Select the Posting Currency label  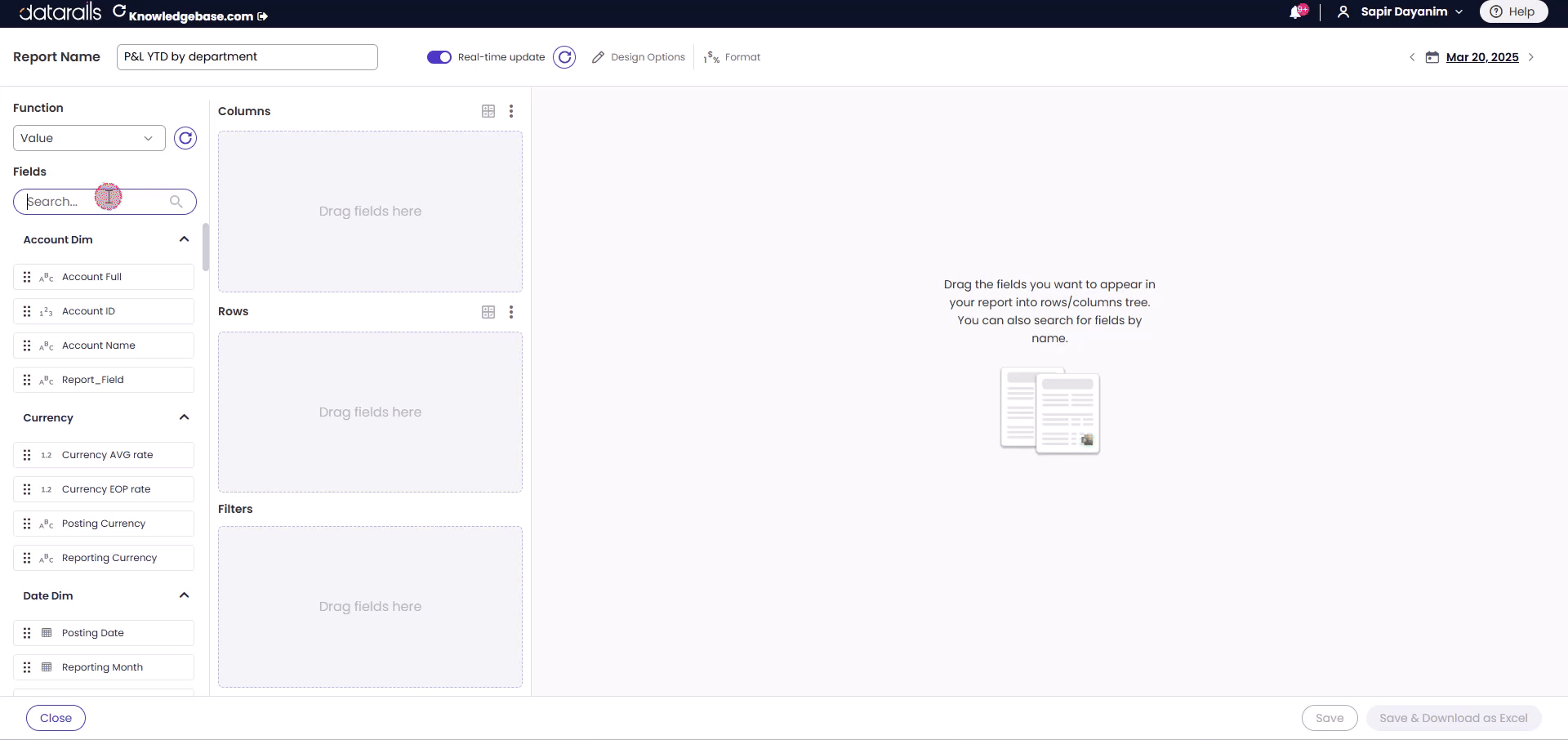(x=104, y=524)
